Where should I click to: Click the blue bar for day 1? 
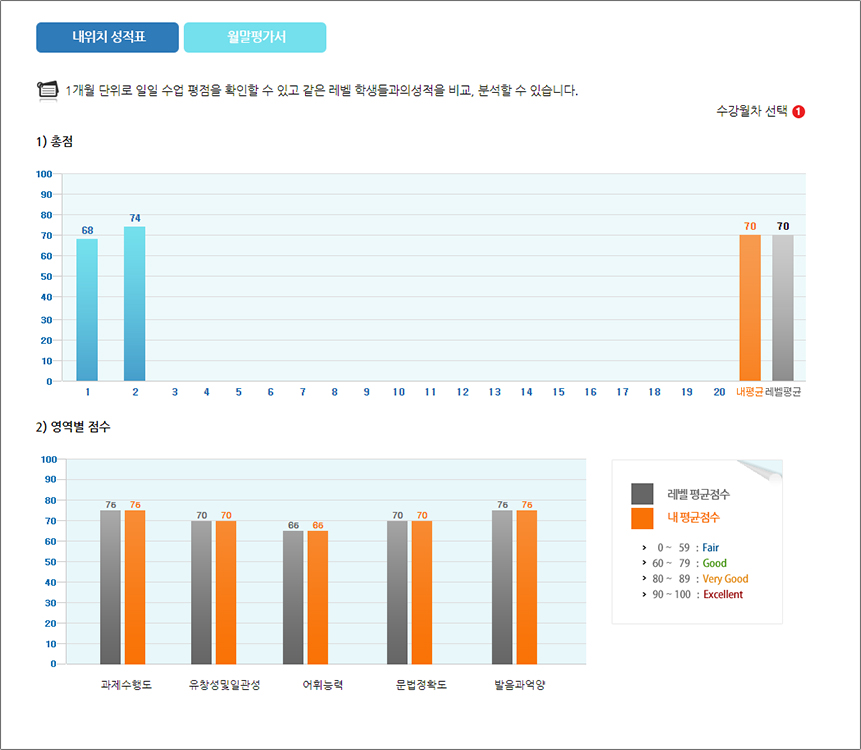click(87, 310)
